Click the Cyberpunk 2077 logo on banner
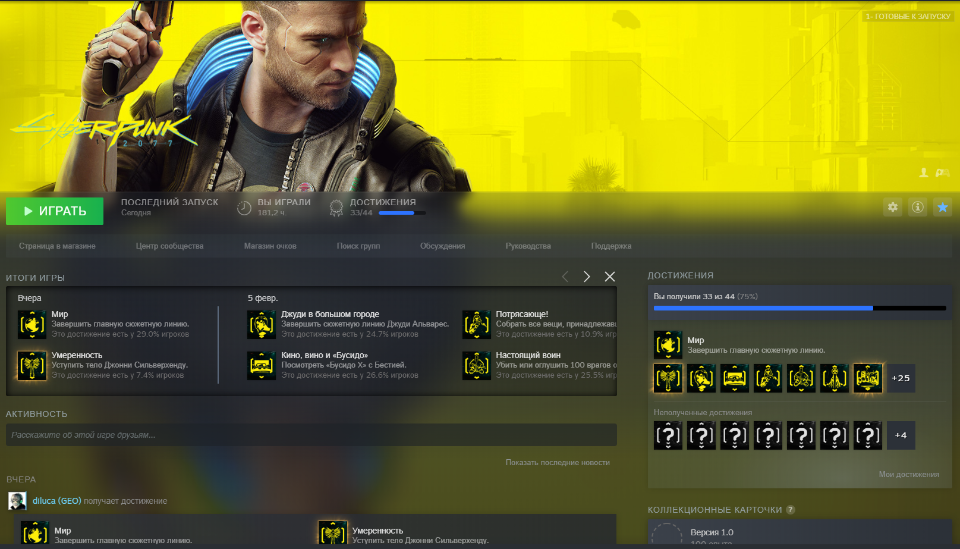Screen dimensions: 960x549 (103, 131)
